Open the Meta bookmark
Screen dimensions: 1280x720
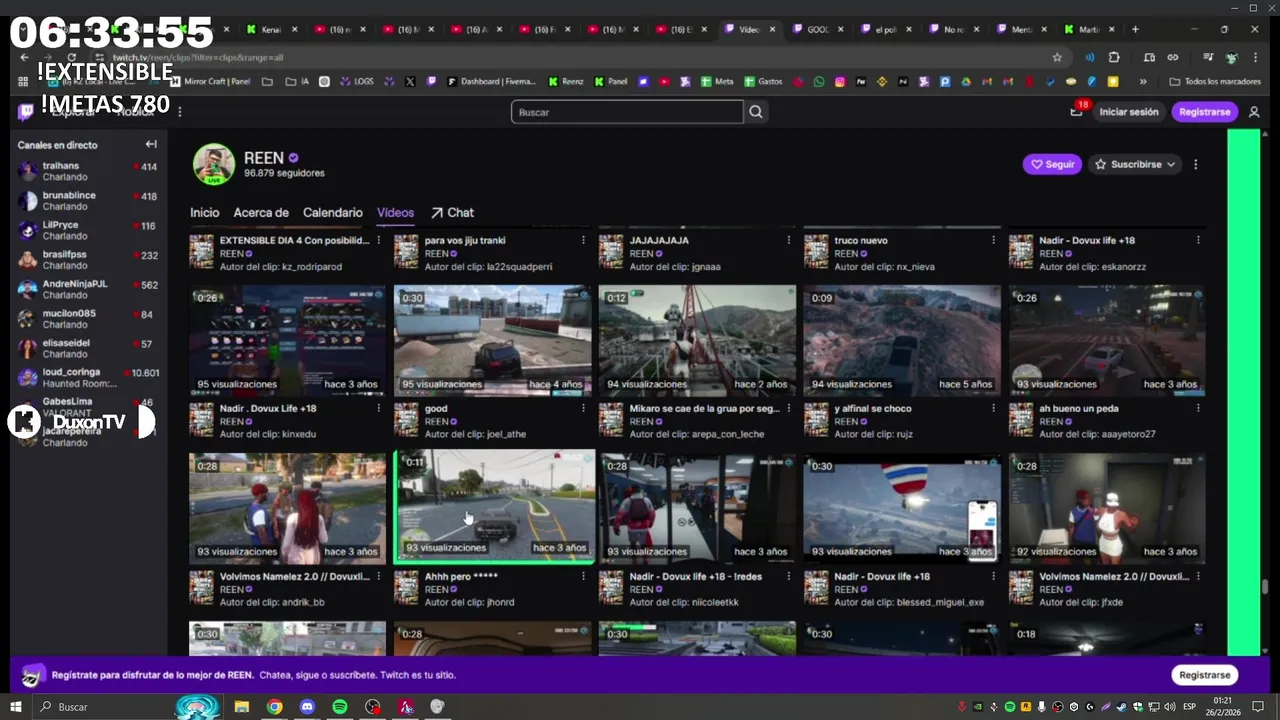[718, 81]
